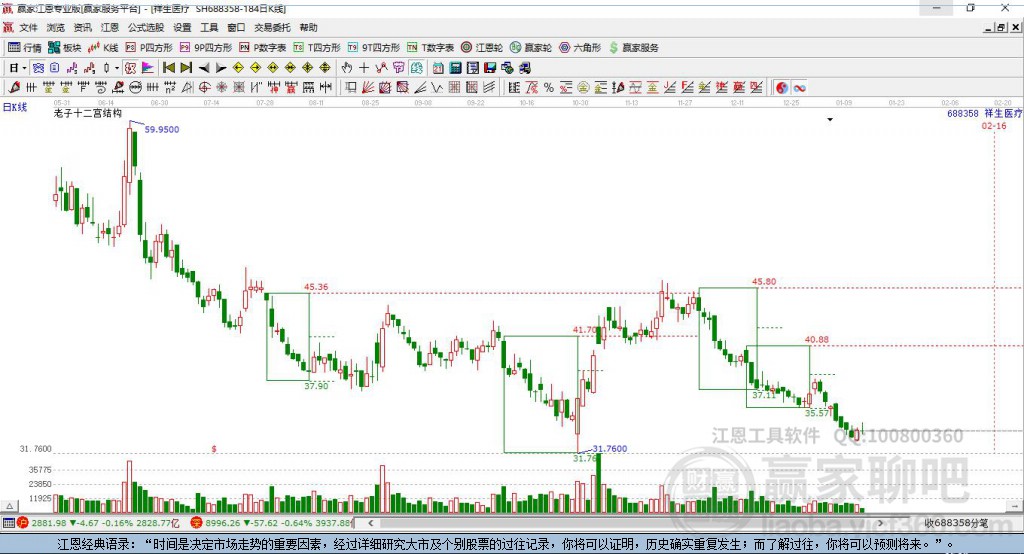Click the 45.80 resistance label
Screen dimensions: 1024x554
coord(764,282)
